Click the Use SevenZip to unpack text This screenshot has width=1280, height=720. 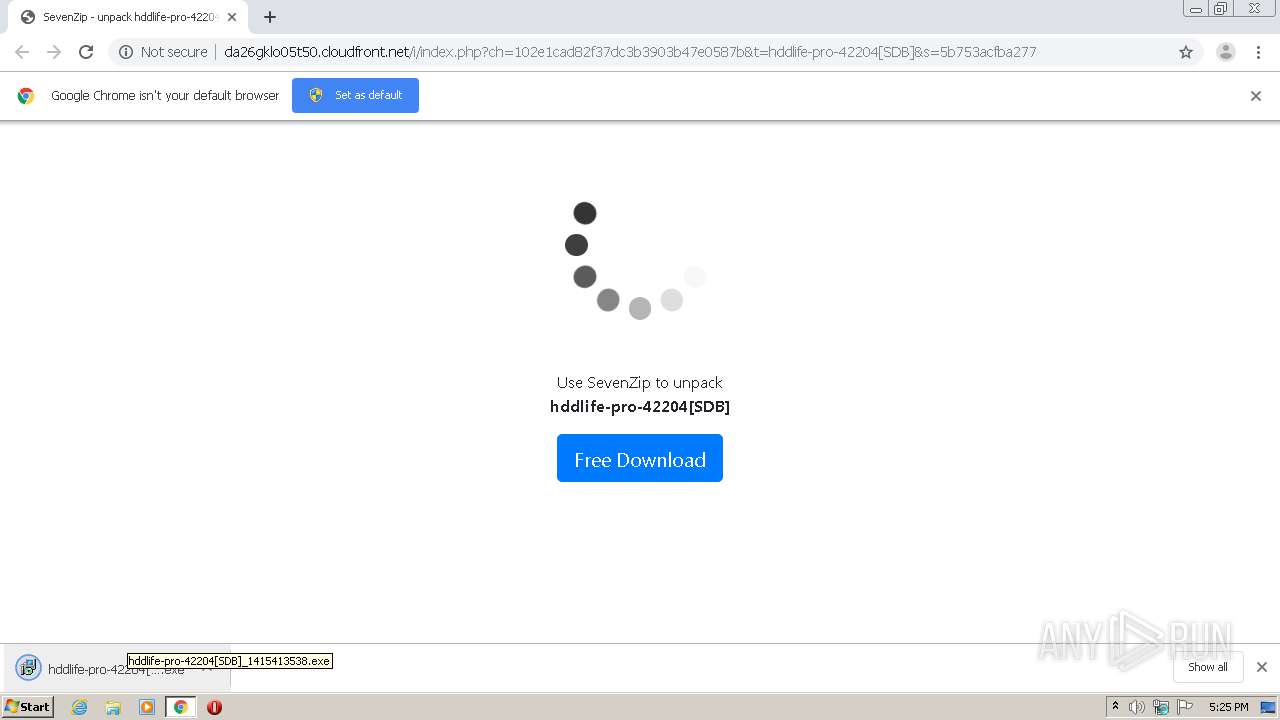[640, 382]
